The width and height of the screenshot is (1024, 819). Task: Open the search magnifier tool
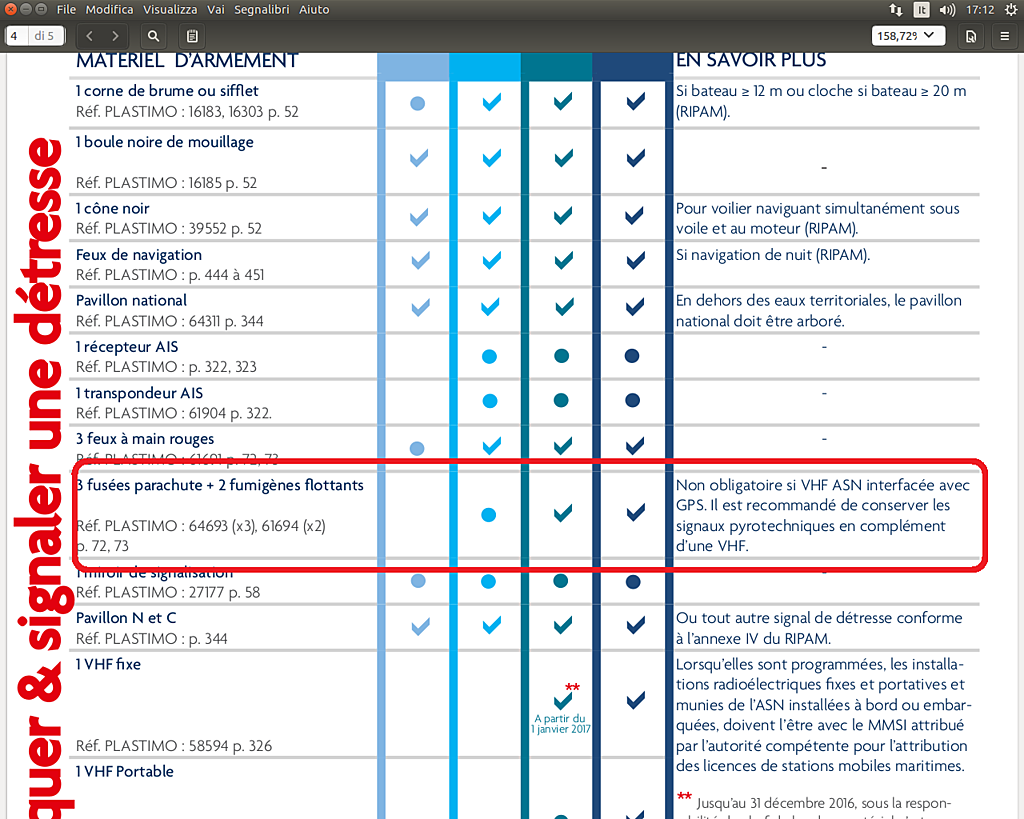click(x=153, y=36)
